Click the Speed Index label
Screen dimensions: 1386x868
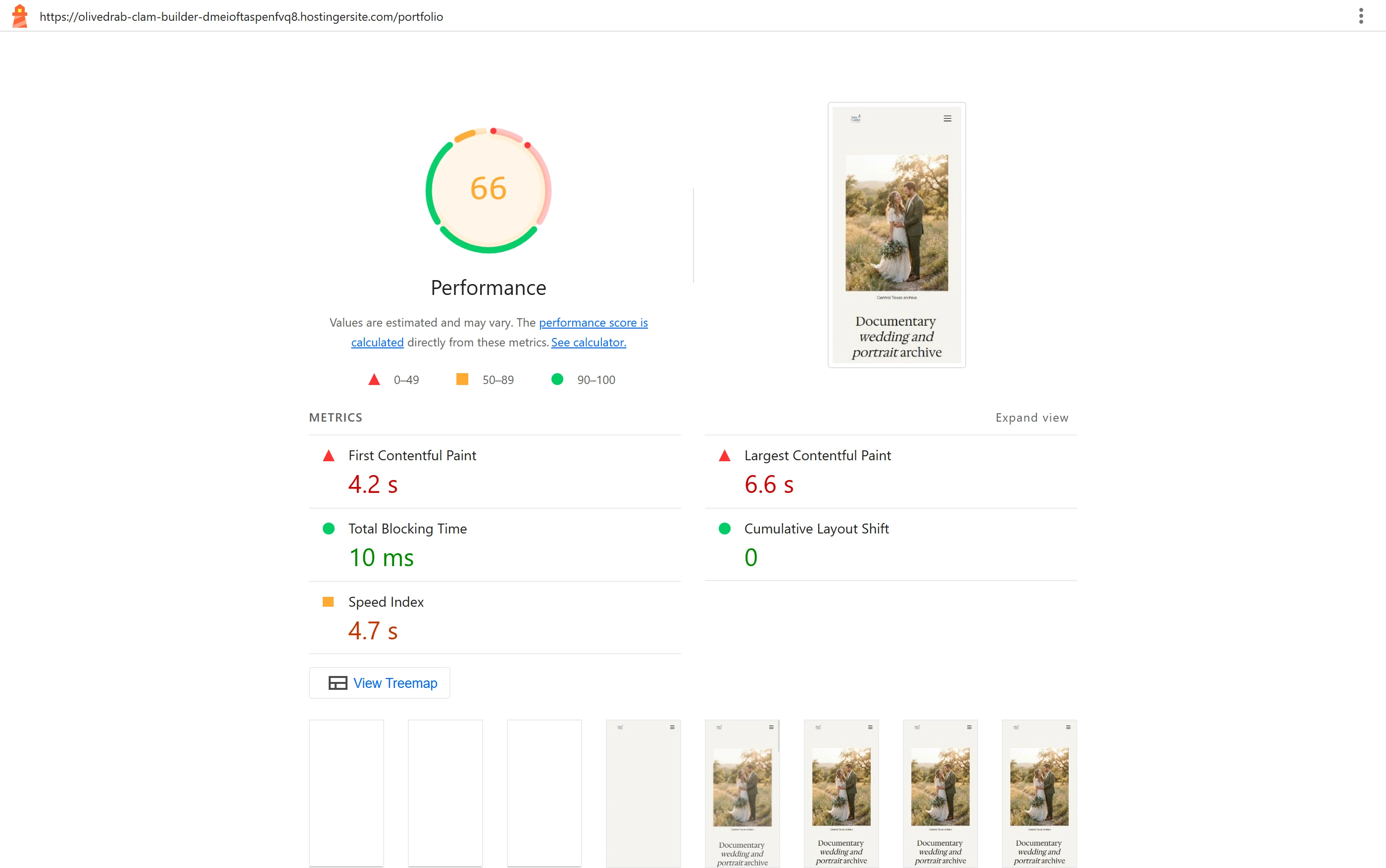pos(386,602)
